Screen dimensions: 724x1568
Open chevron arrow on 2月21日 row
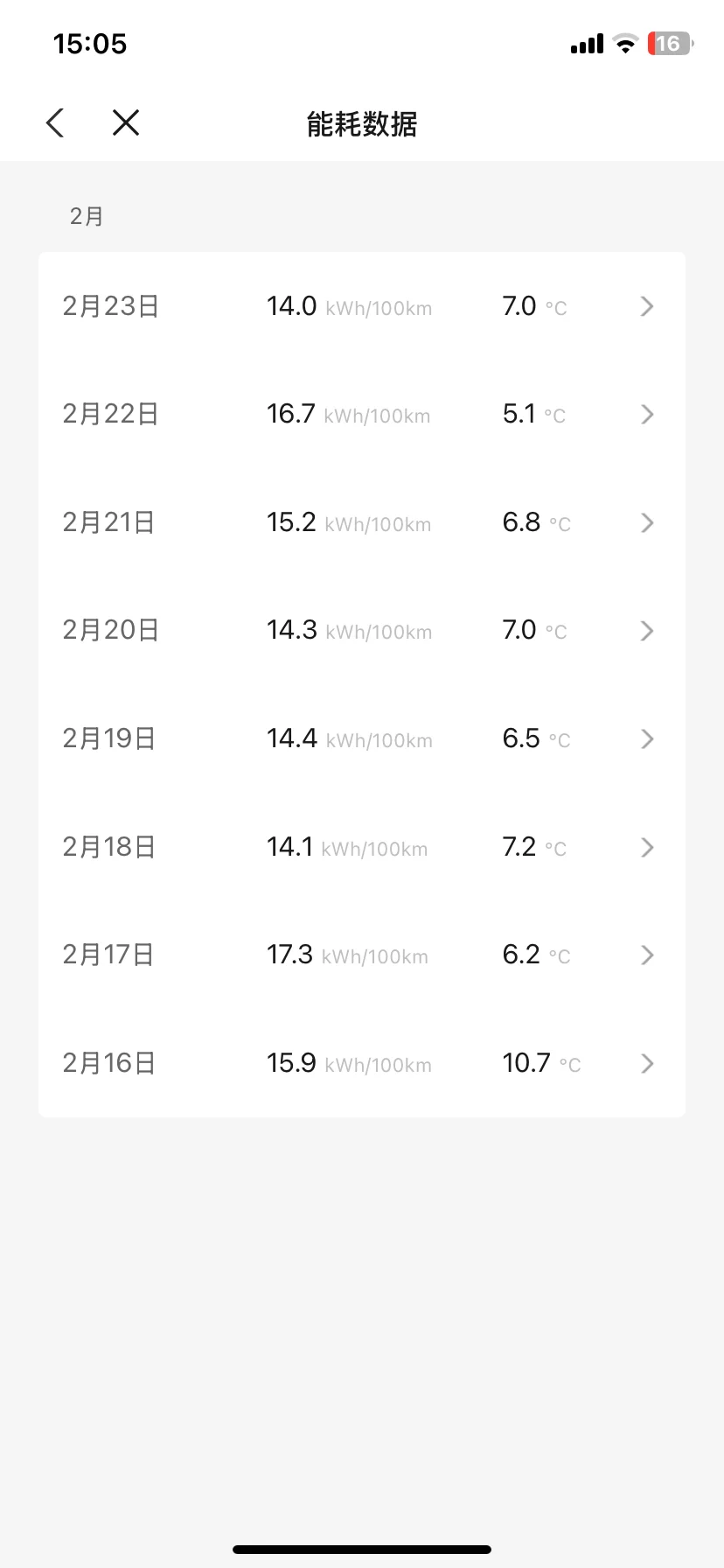click(x=647, y=522)
